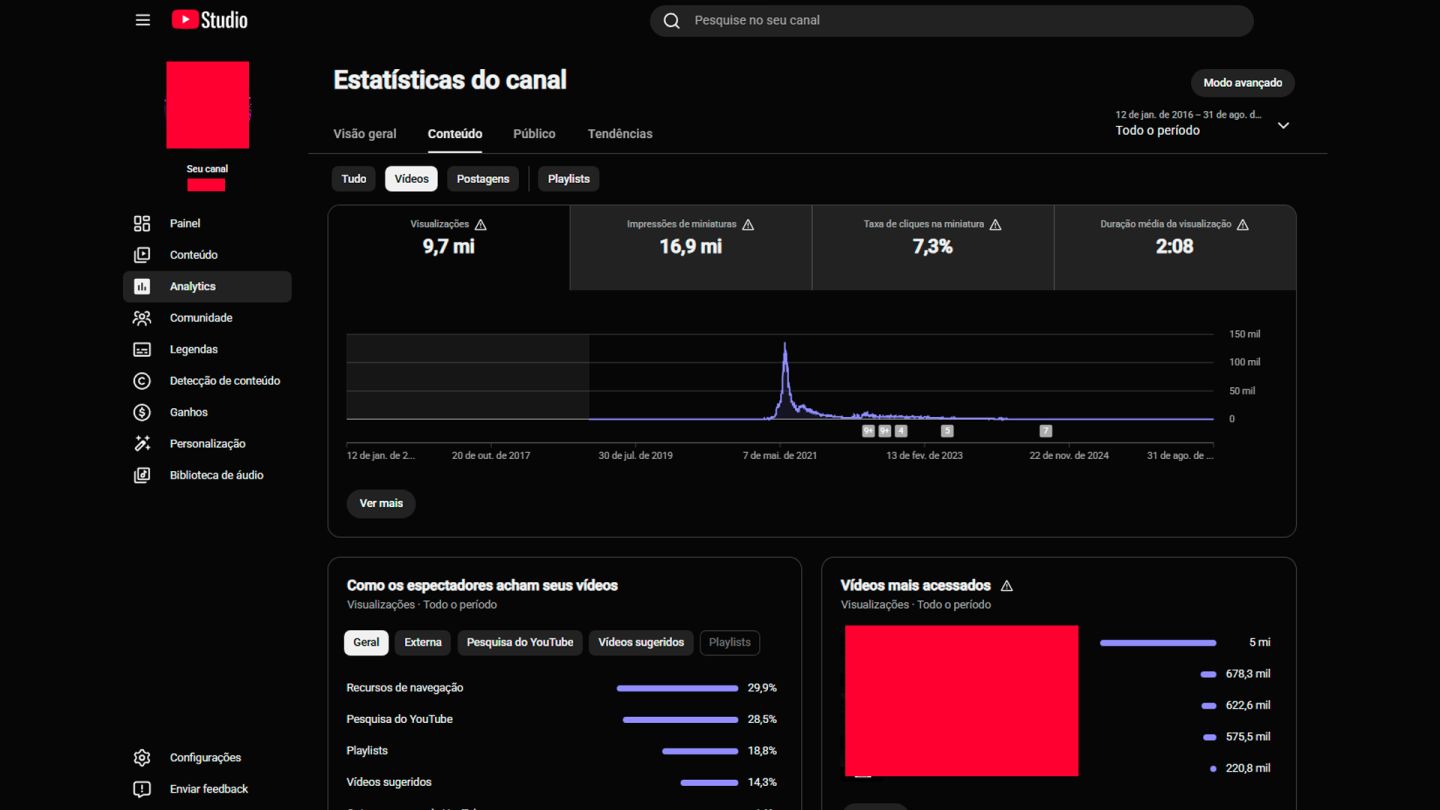Switch to Conteúdo analytics tab

click(x=455, y=134)
